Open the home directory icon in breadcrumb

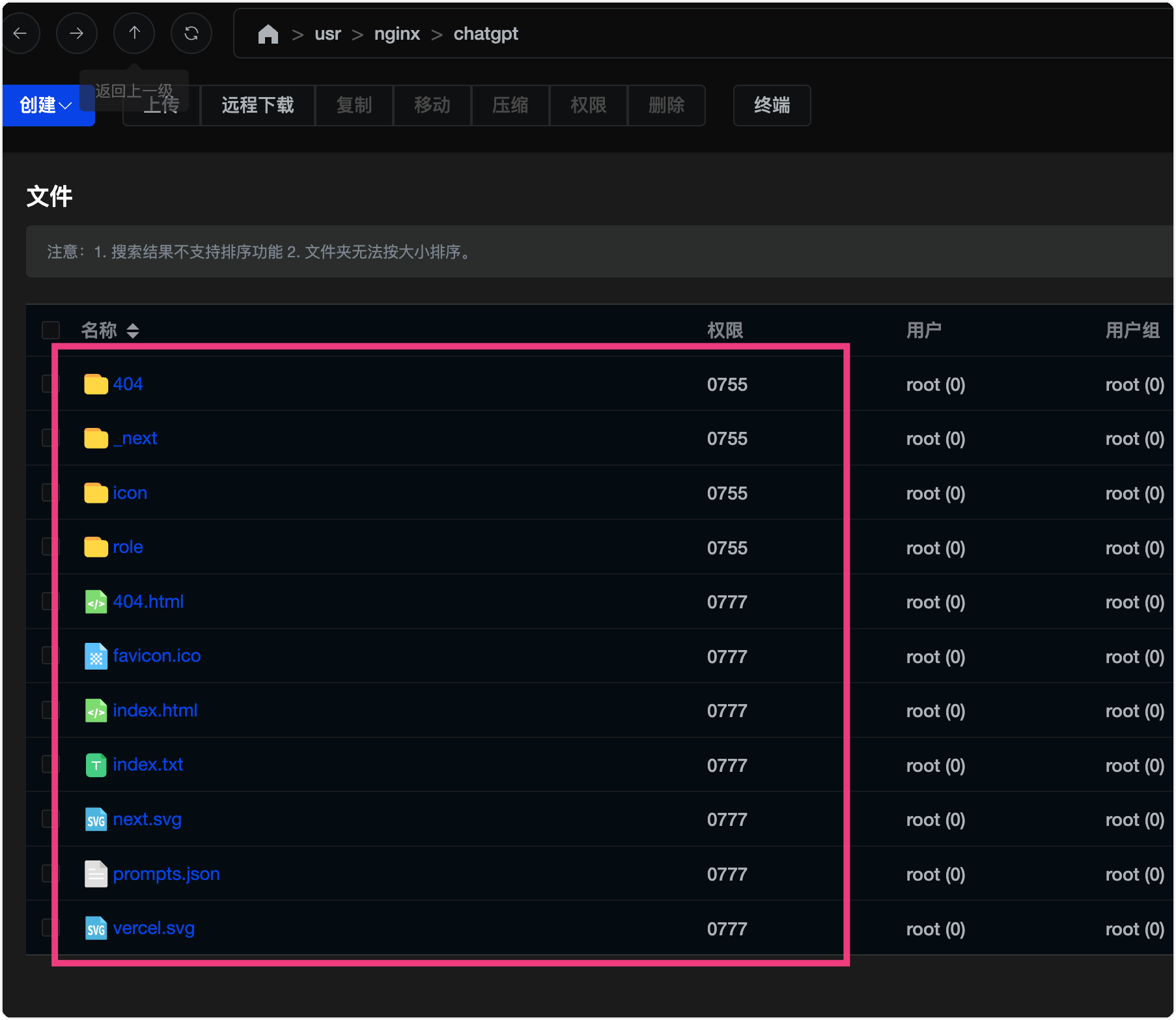pos(268,34)
